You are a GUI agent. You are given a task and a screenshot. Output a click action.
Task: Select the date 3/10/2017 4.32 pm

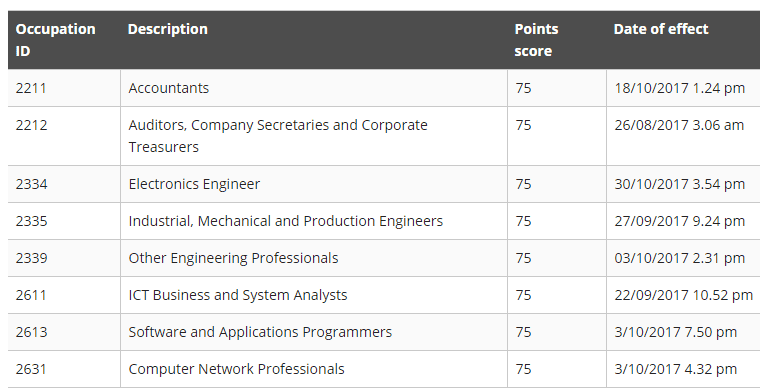tap(675, 369)
